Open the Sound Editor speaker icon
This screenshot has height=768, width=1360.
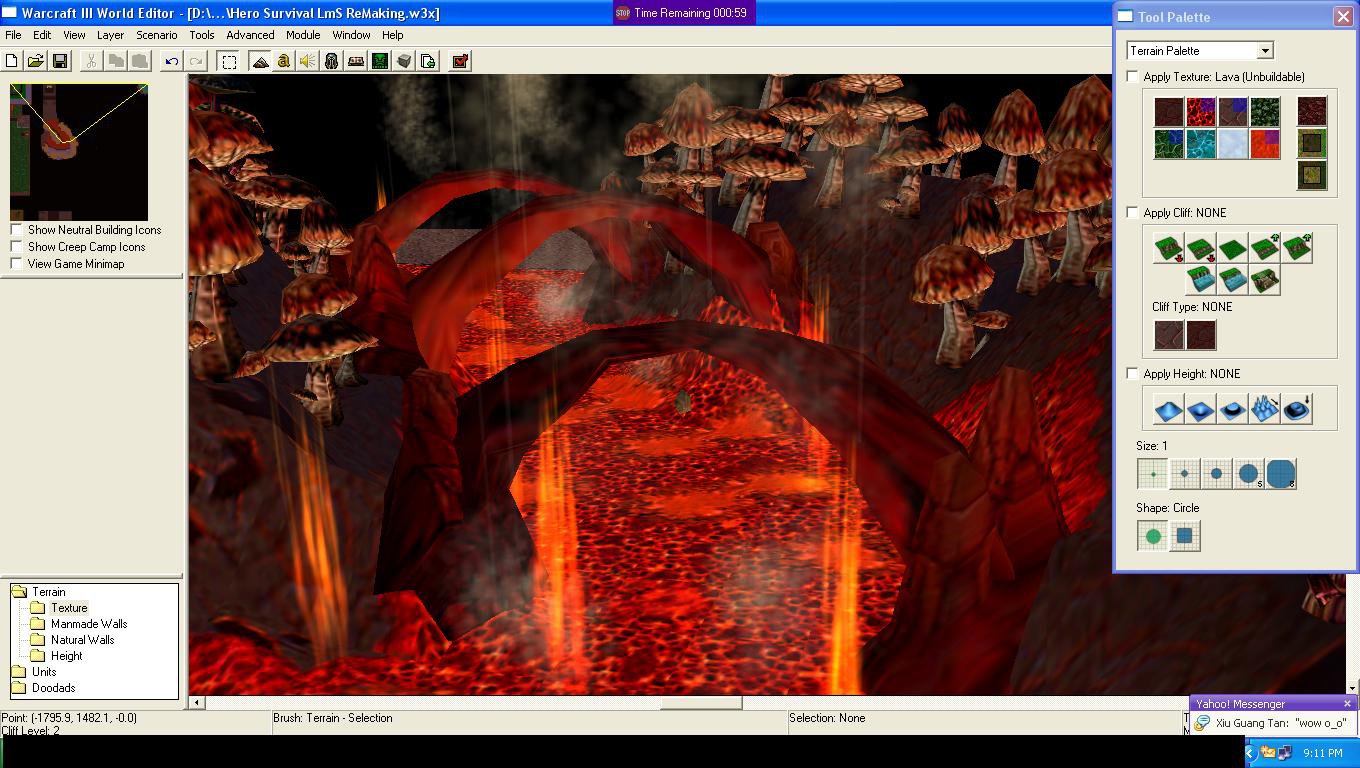308,61
